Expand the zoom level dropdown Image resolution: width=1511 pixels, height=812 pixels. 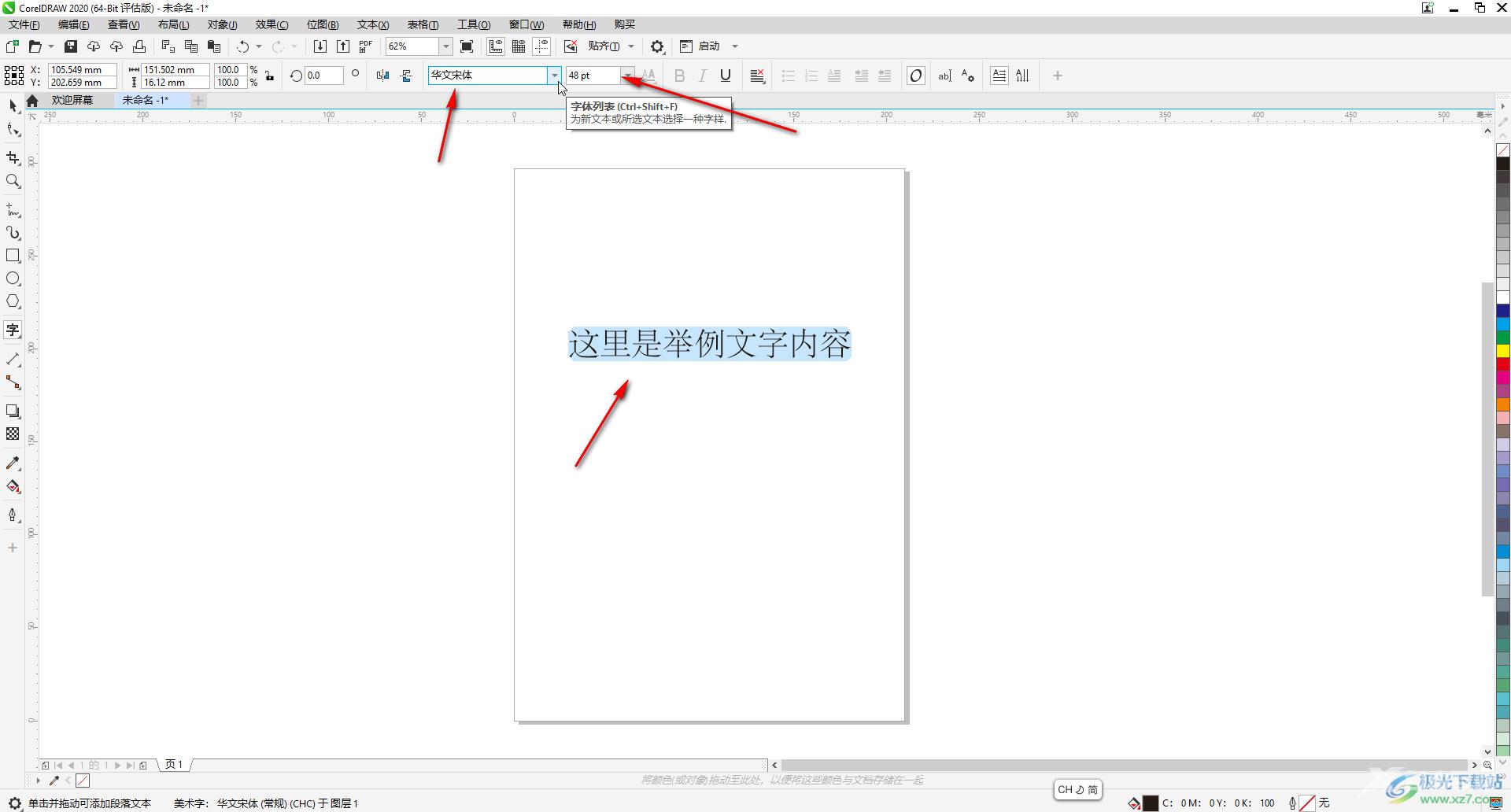click(446, 46)
